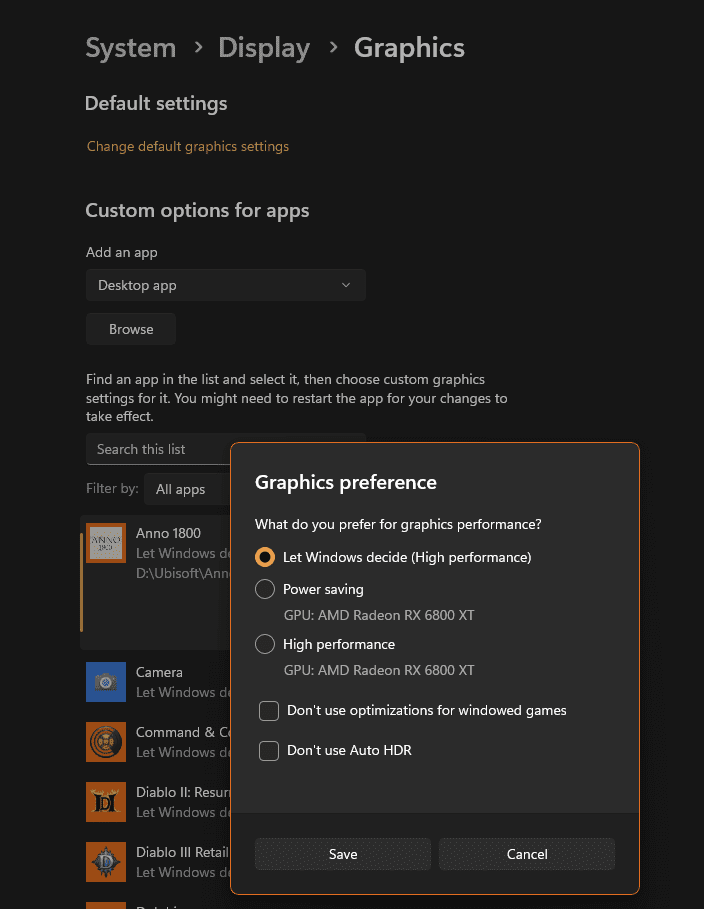Click the Command & Conquer app icon
This screenshot has height=909, width=704.
click(x=106, y=742)
